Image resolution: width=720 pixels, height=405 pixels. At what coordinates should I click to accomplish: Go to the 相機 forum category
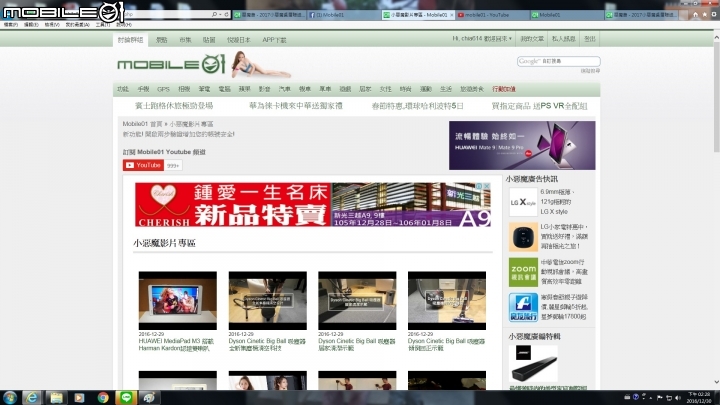[x=184, y=89]
